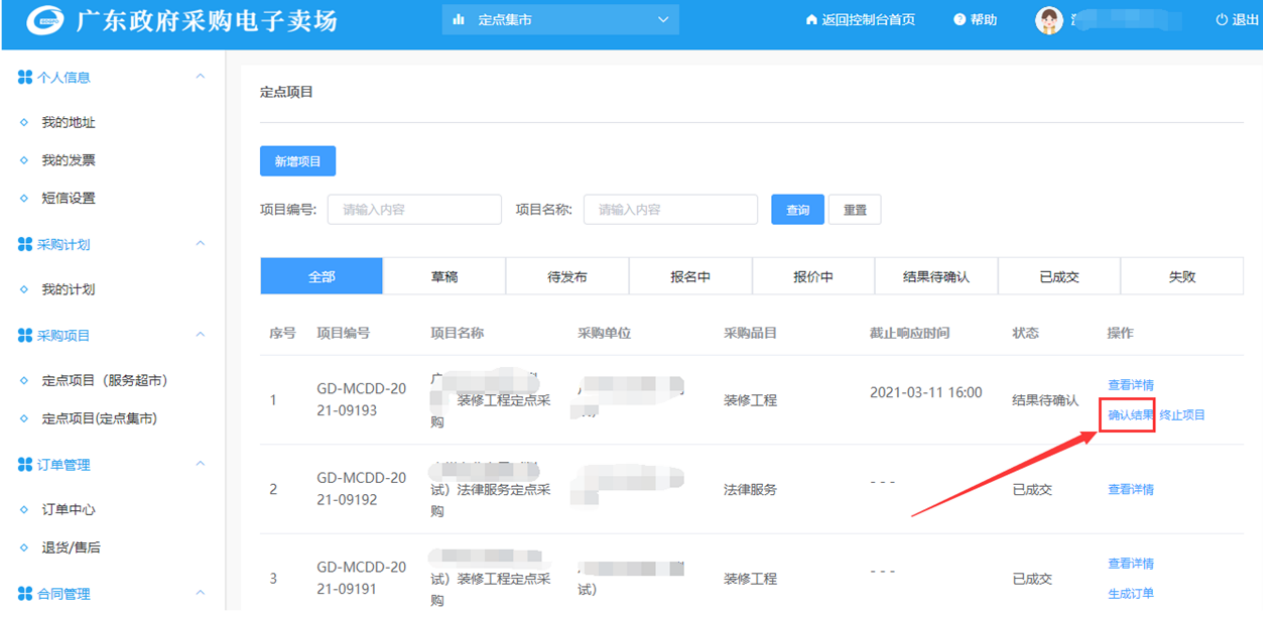Click the 订单管理 section icon

pos(25,465)
